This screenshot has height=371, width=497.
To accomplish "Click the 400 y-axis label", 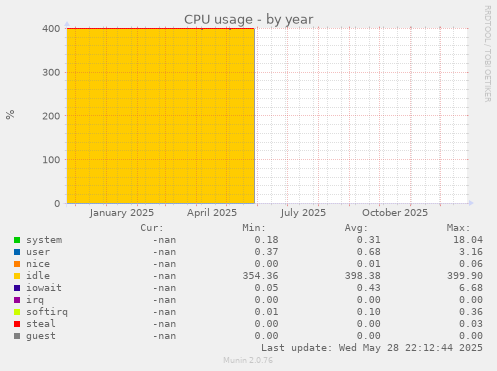I will (51, 29).
